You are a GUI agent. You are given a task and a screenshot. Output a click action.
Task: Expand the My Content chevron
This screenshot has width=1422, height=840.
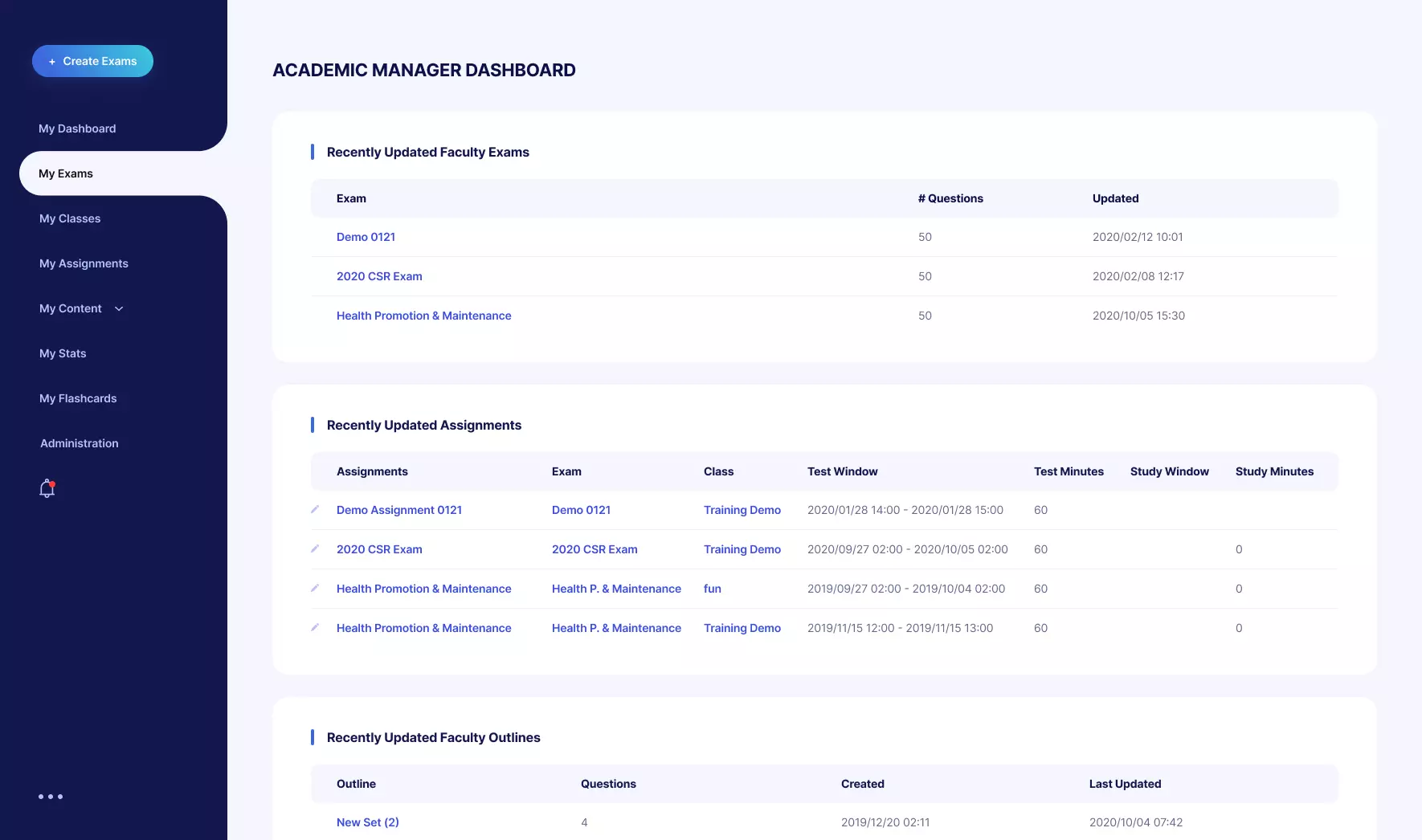[119, 308]
